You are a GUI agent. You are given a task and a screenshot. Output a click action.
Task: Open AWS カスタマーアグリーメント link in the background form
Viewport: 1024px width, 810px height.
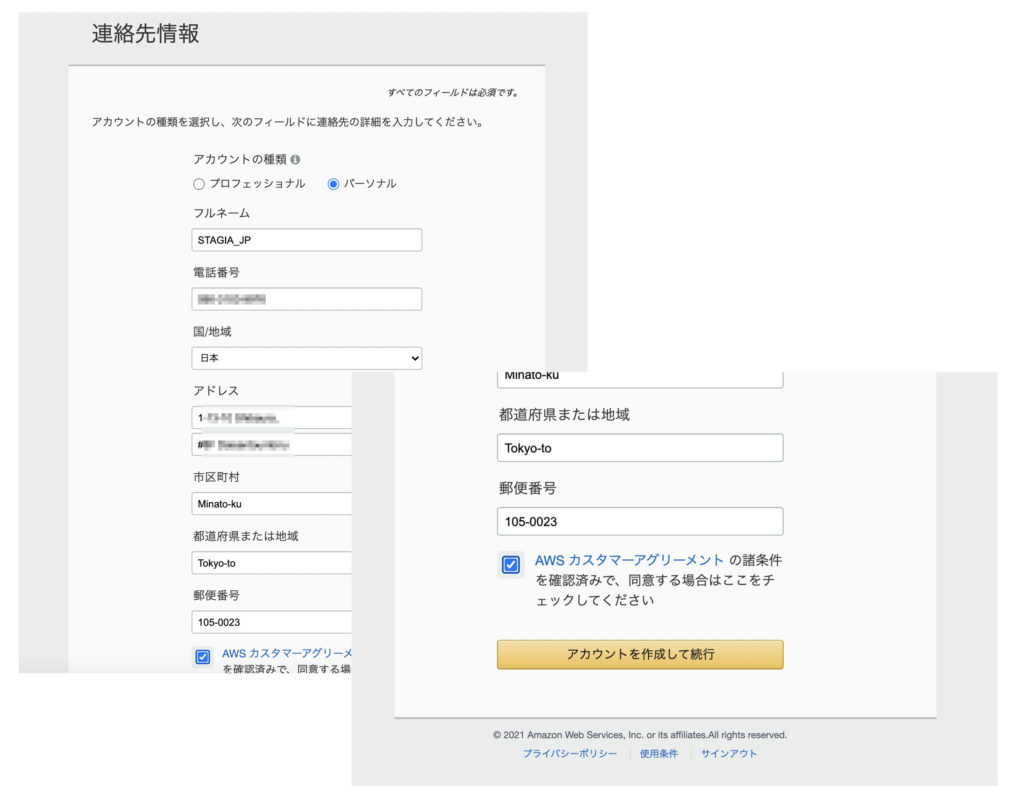286,654
